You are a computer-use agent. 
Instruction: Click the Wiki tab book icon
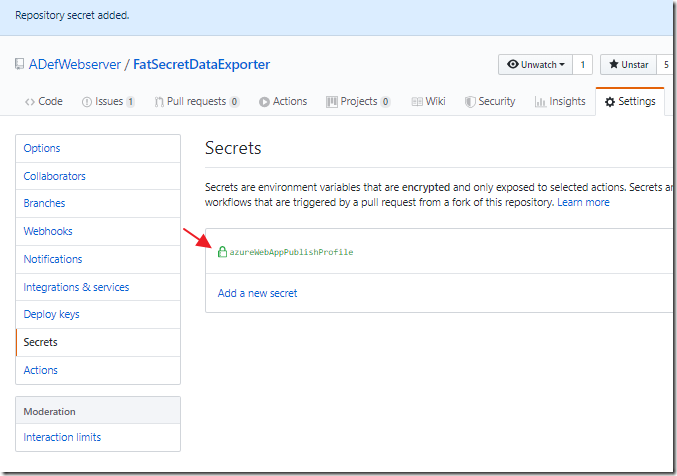[417, 102]
